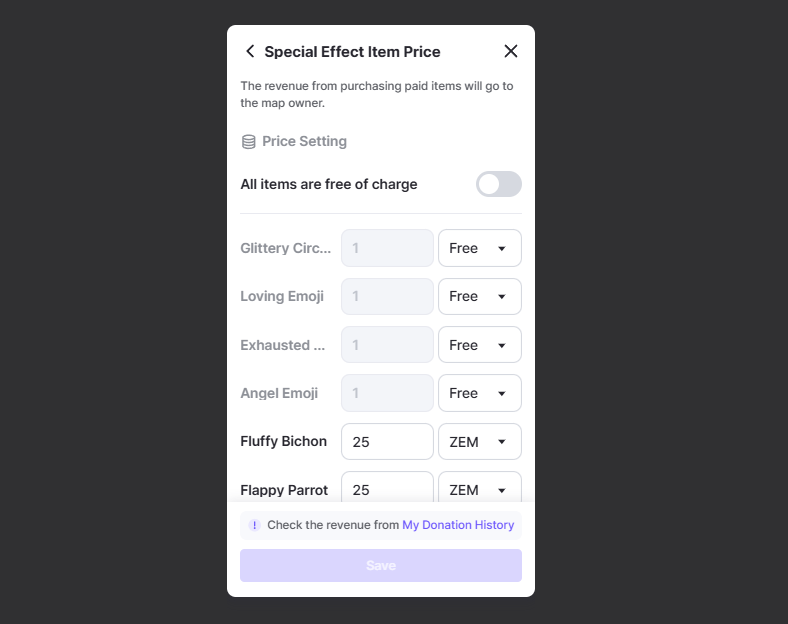
Task: Open Glittery Circle currency dropdown
Action: point(480,248)
